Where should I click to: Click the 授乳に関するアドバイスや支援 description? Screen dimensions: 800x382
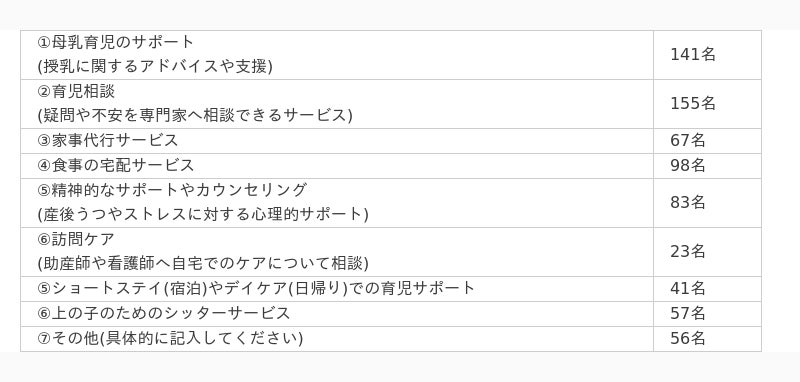pyautogui.click(x=155, y=67)
